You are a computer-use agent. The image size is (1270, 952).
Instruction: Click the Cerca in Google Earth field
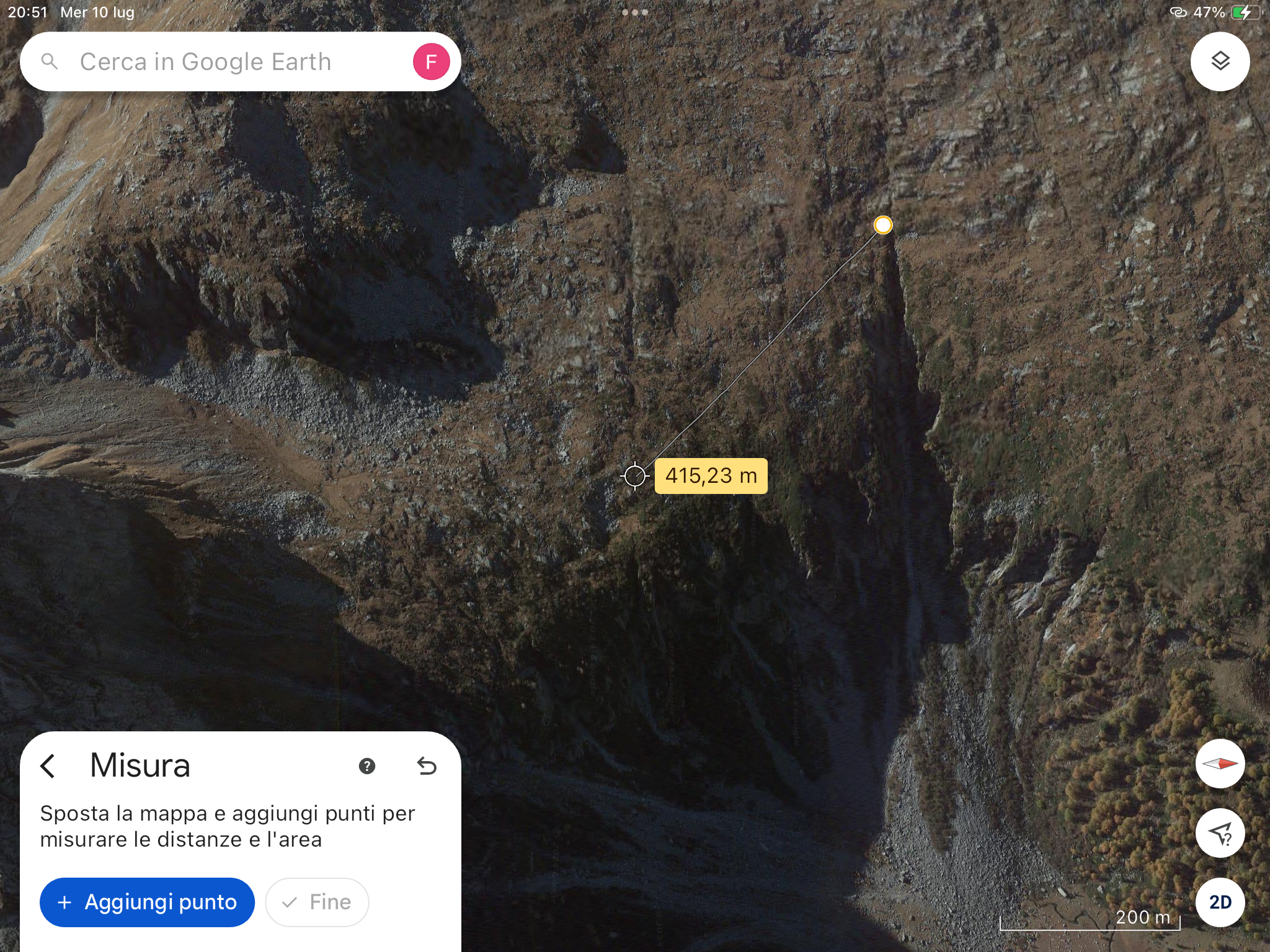(x=241, y=61)
